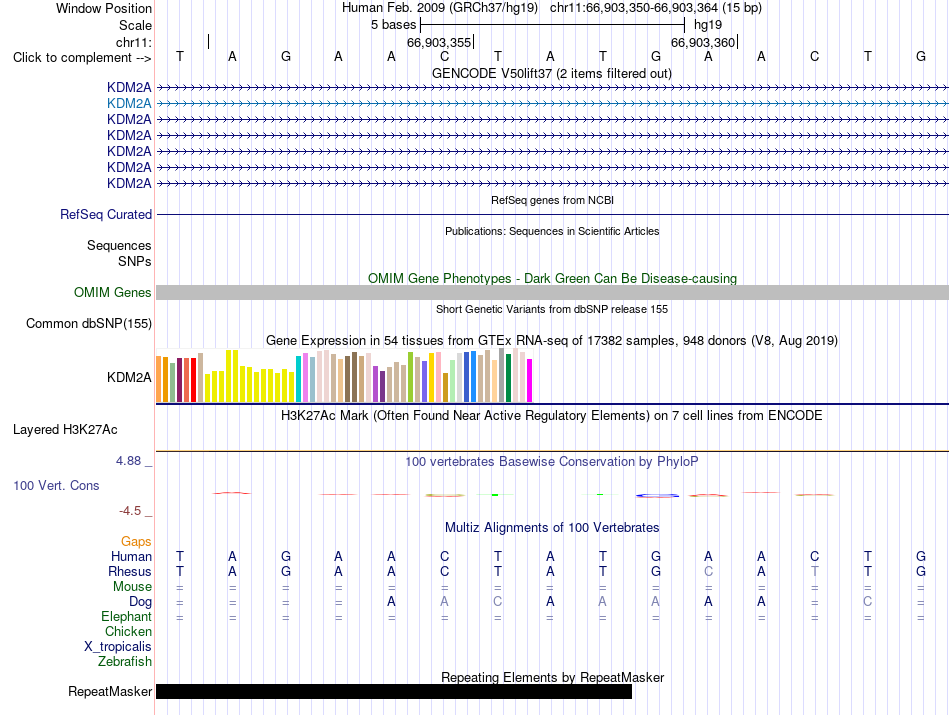Open the RefSeq Curated track label
Screen dimensions: 950x715
click(106, 214)
